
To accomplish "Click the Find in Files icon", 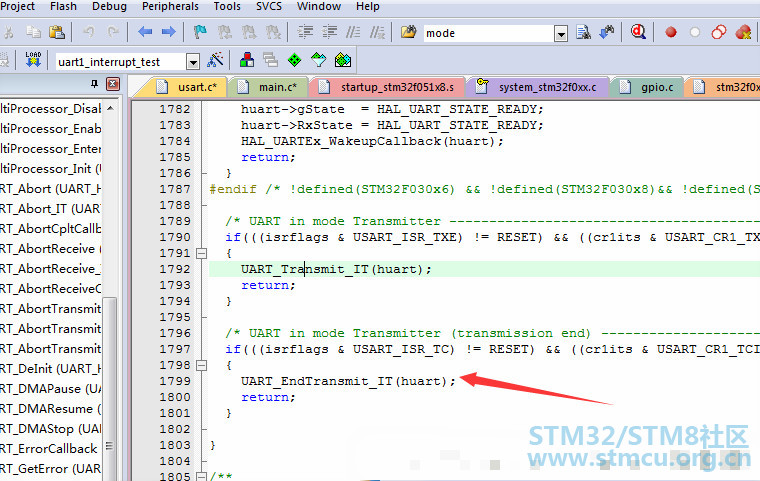I will click(585, 33).
